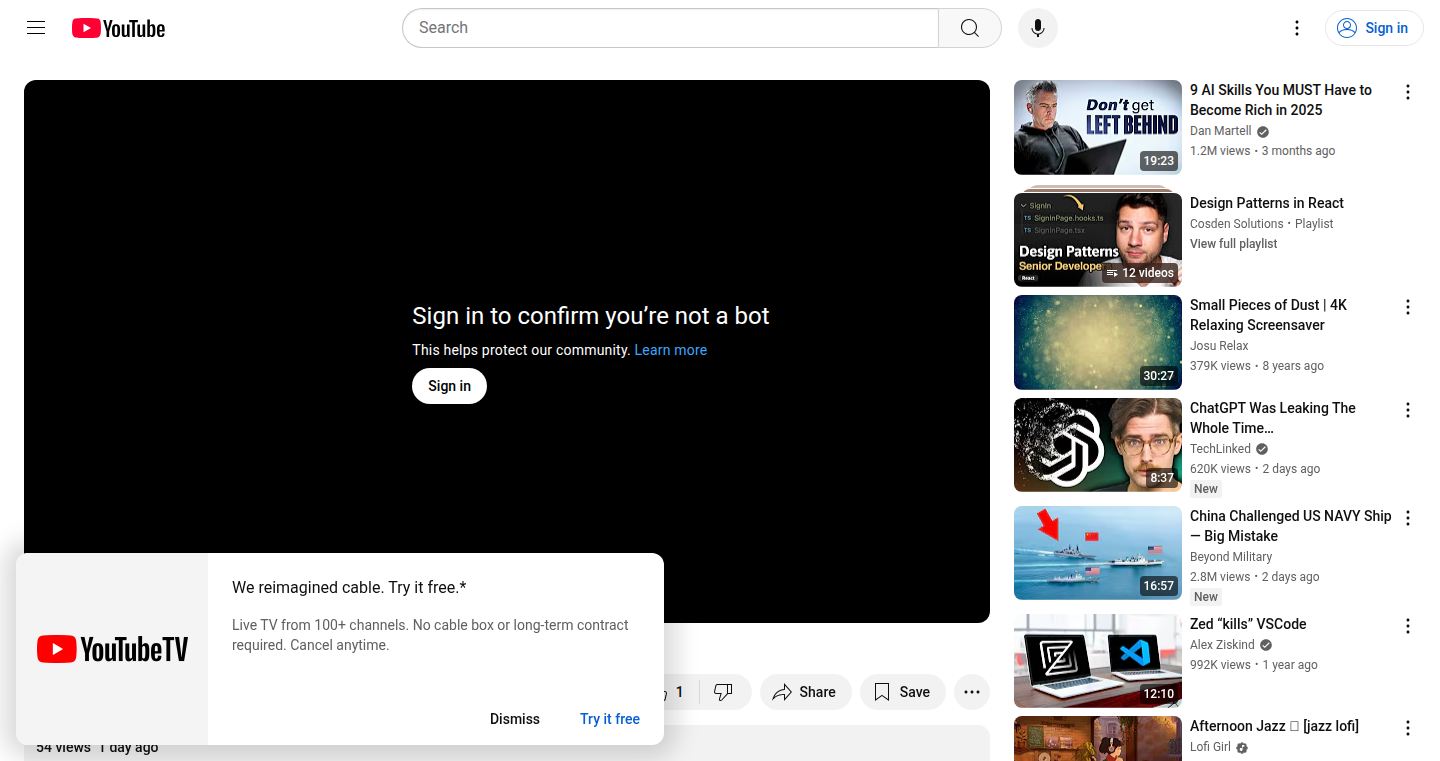Click channel name Josu Relax

1219,346
